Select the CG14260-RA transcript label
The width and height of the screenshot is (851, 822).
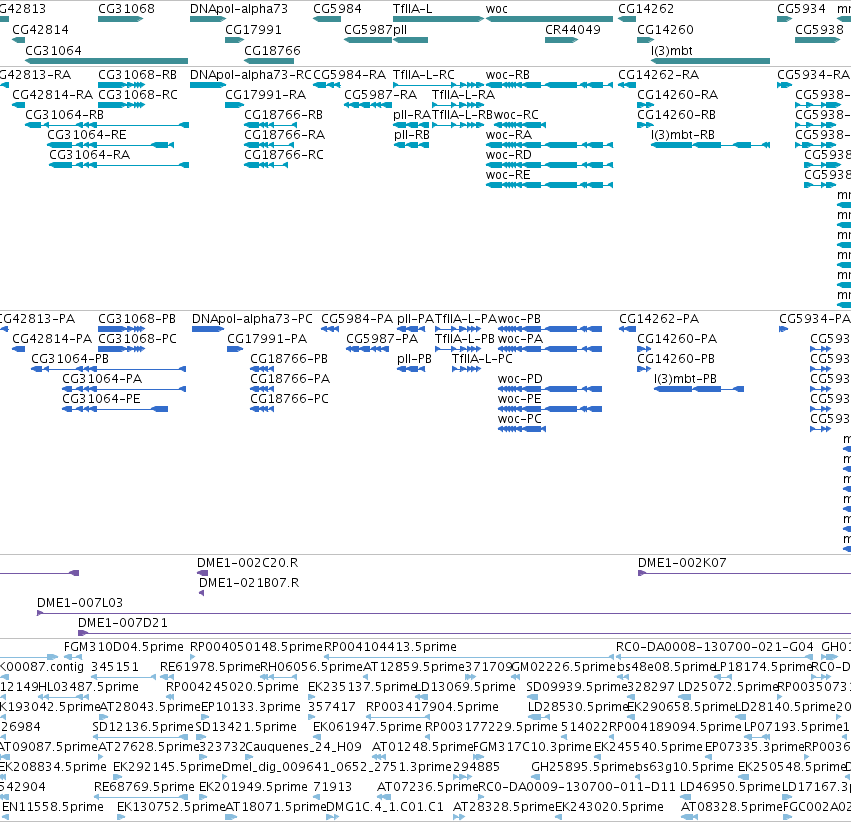[677, 94]
